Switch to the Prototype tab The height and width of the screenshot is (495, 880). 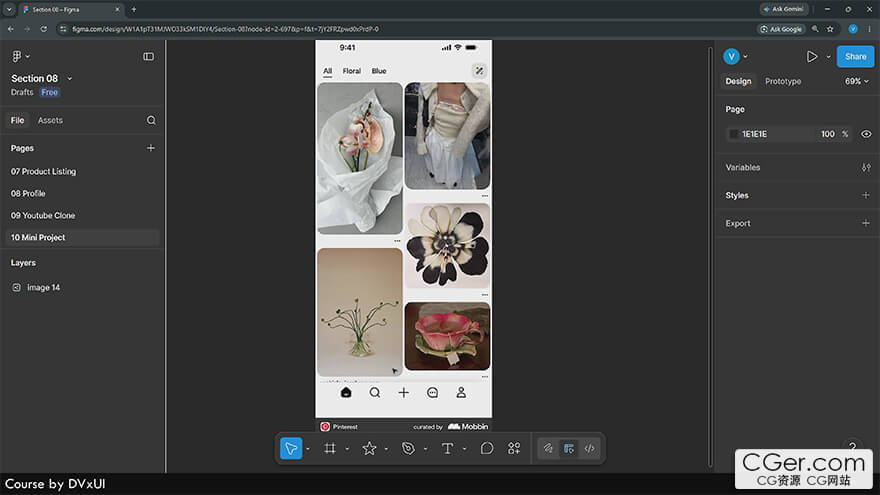coord(783,81)
